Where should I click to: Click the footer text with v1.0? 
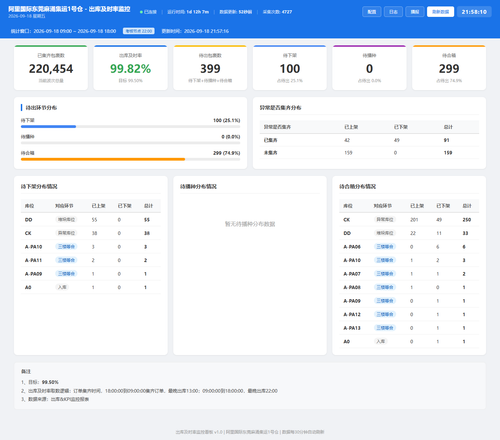[x=250, y=432]
